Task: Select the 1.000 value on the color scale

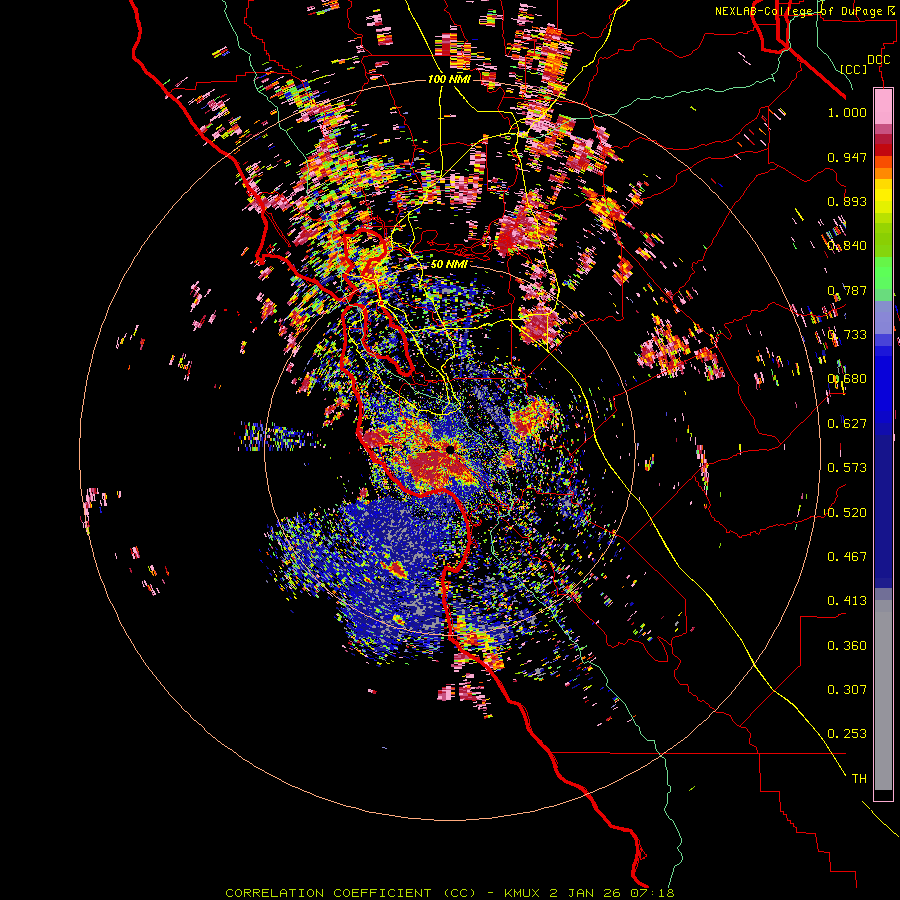Action: [x=847, y=112]
